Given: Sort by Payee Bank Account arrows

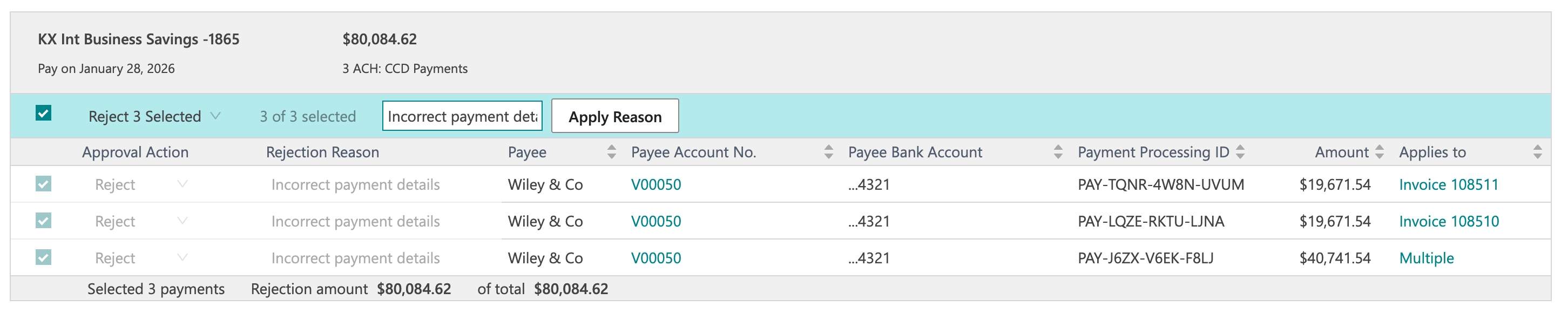Looking at the screenshot, I should coord(1058,152).
